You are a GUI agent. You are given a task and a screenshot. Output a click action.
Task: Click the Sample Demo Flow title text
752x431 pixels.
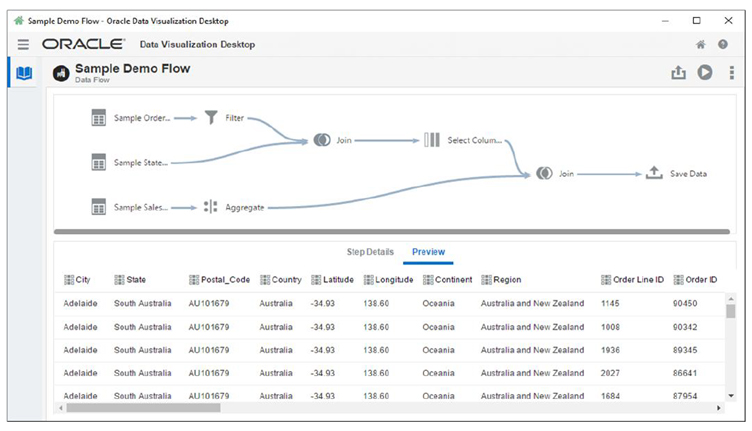point(132,69)
